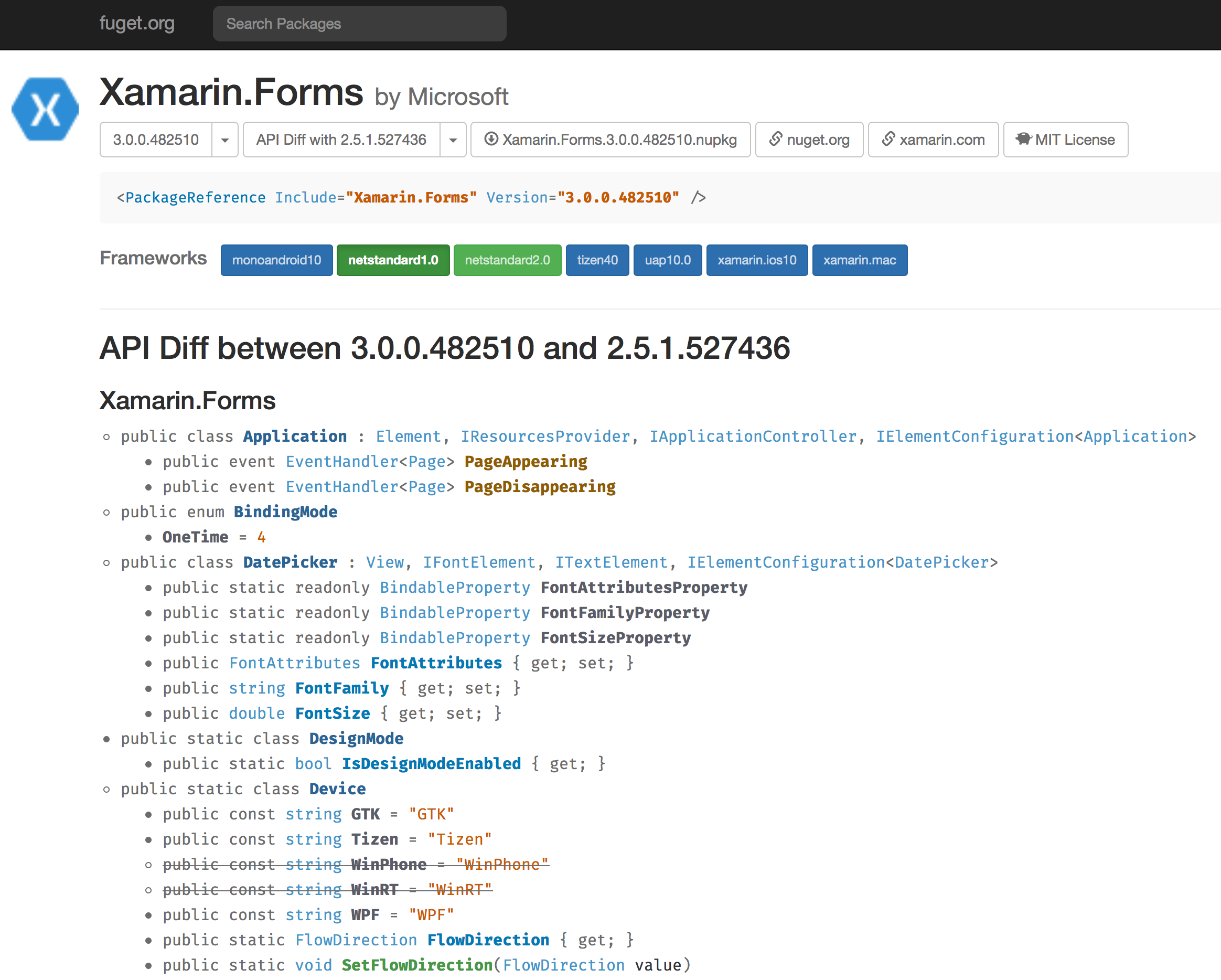Open the BindingMode enum link
This screenshot has width=1221, height=980.
(285, 512)
